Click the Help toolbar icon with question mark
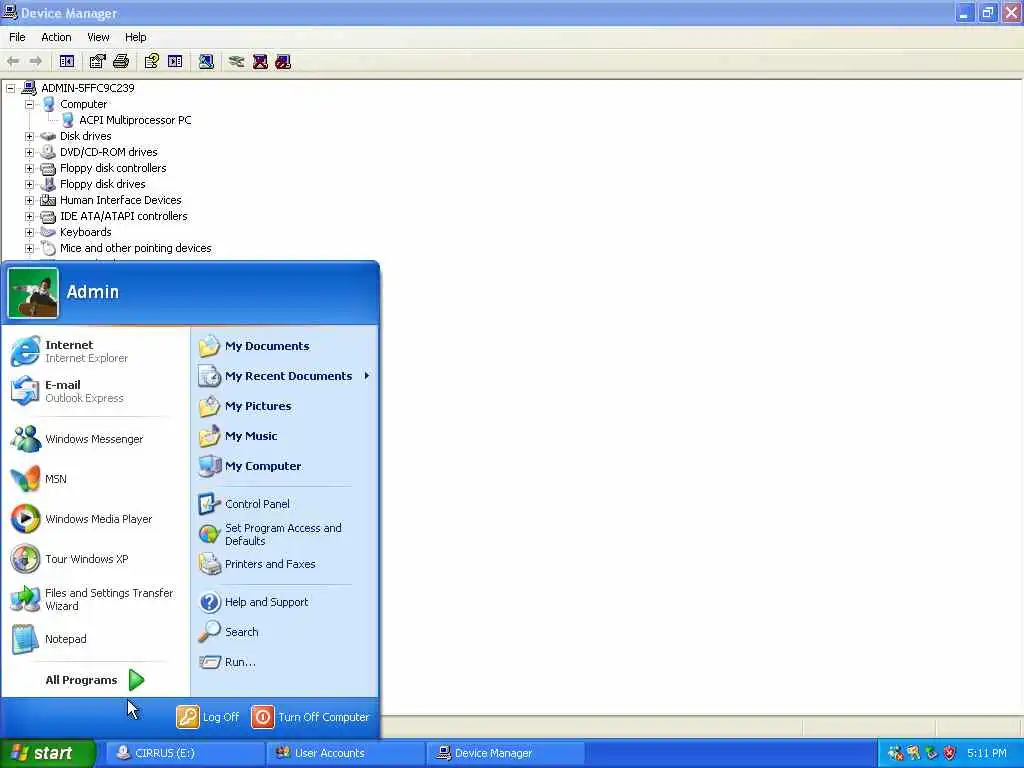Image resolution: width=1024 pixels, height=768 pixels. click(152, 61)
